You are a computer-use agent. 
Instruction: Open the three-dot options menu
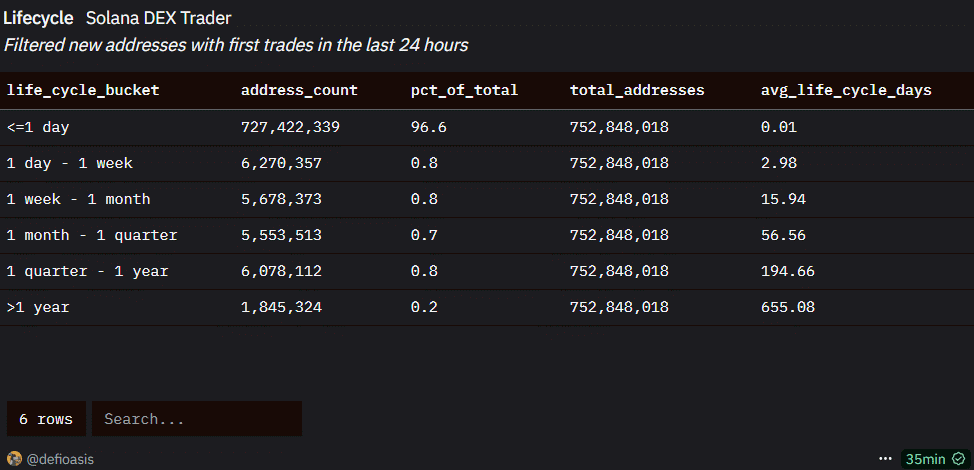coord(885,459)
